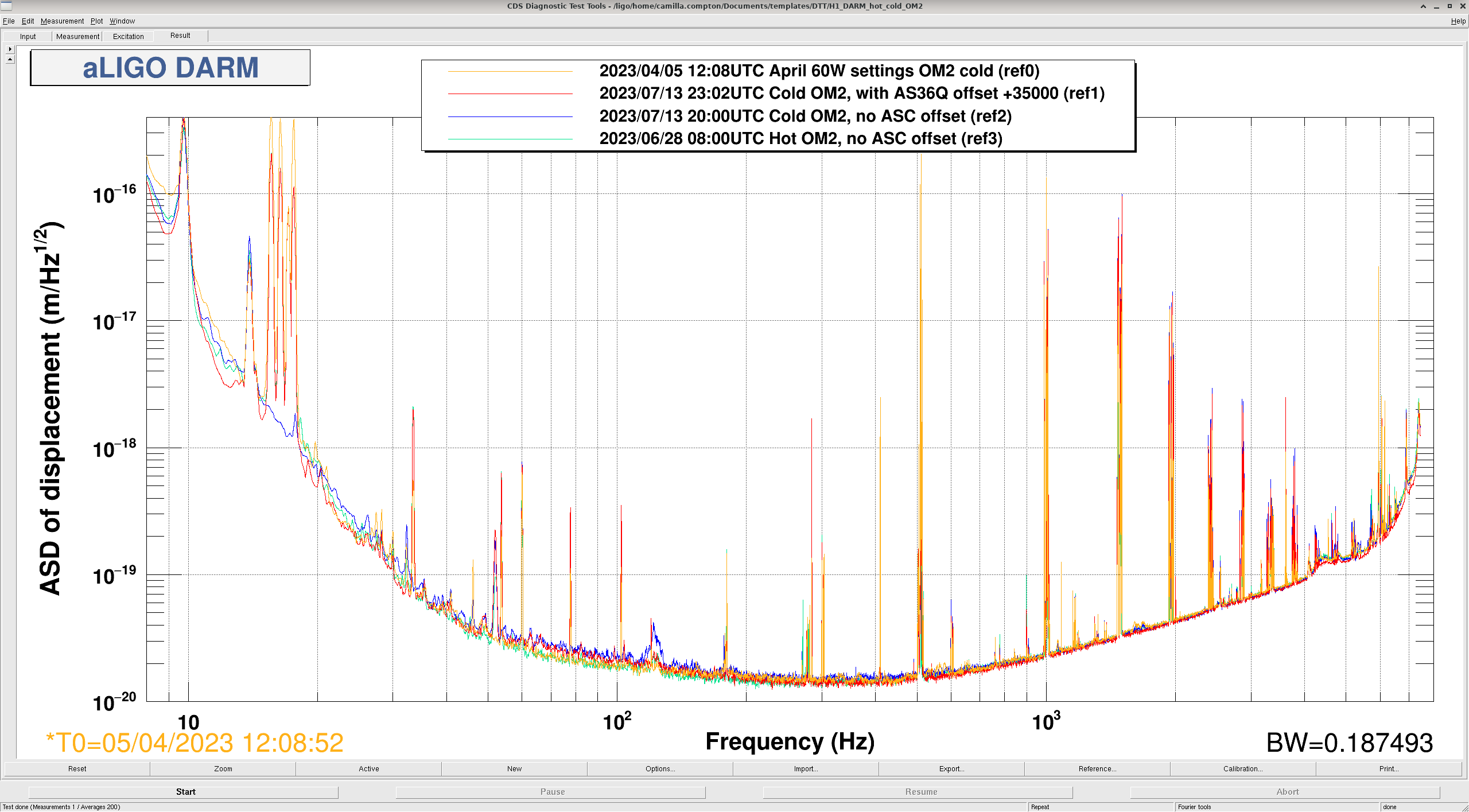Image resolution: width=1469 pixels, height=812 pixels.
Task: Click the window system menu icon
Action: 6,6
